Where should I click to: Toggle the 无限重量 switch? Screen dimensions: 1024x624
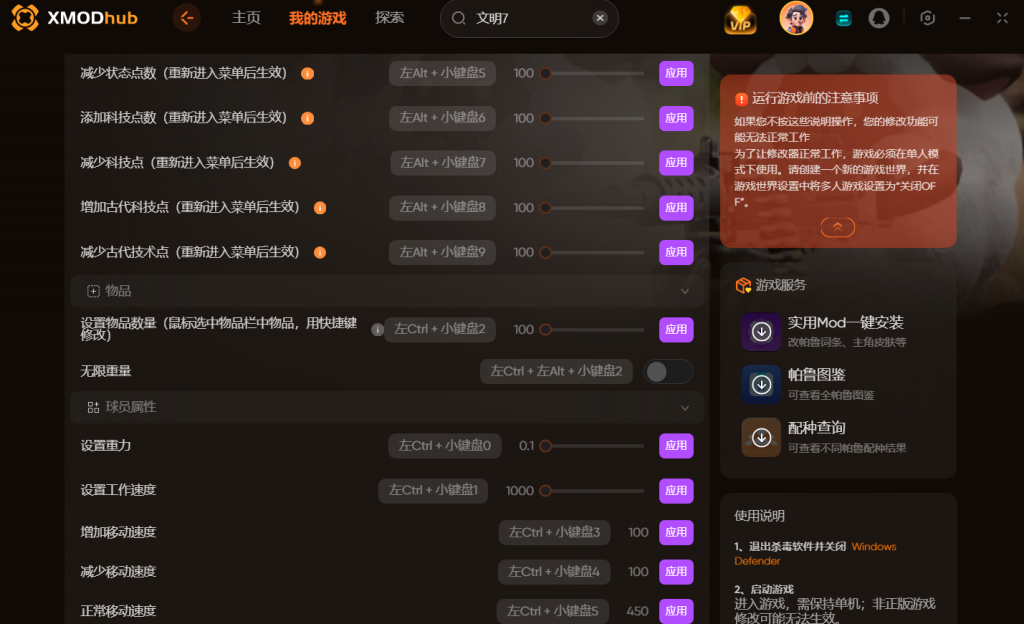point(668,371)
